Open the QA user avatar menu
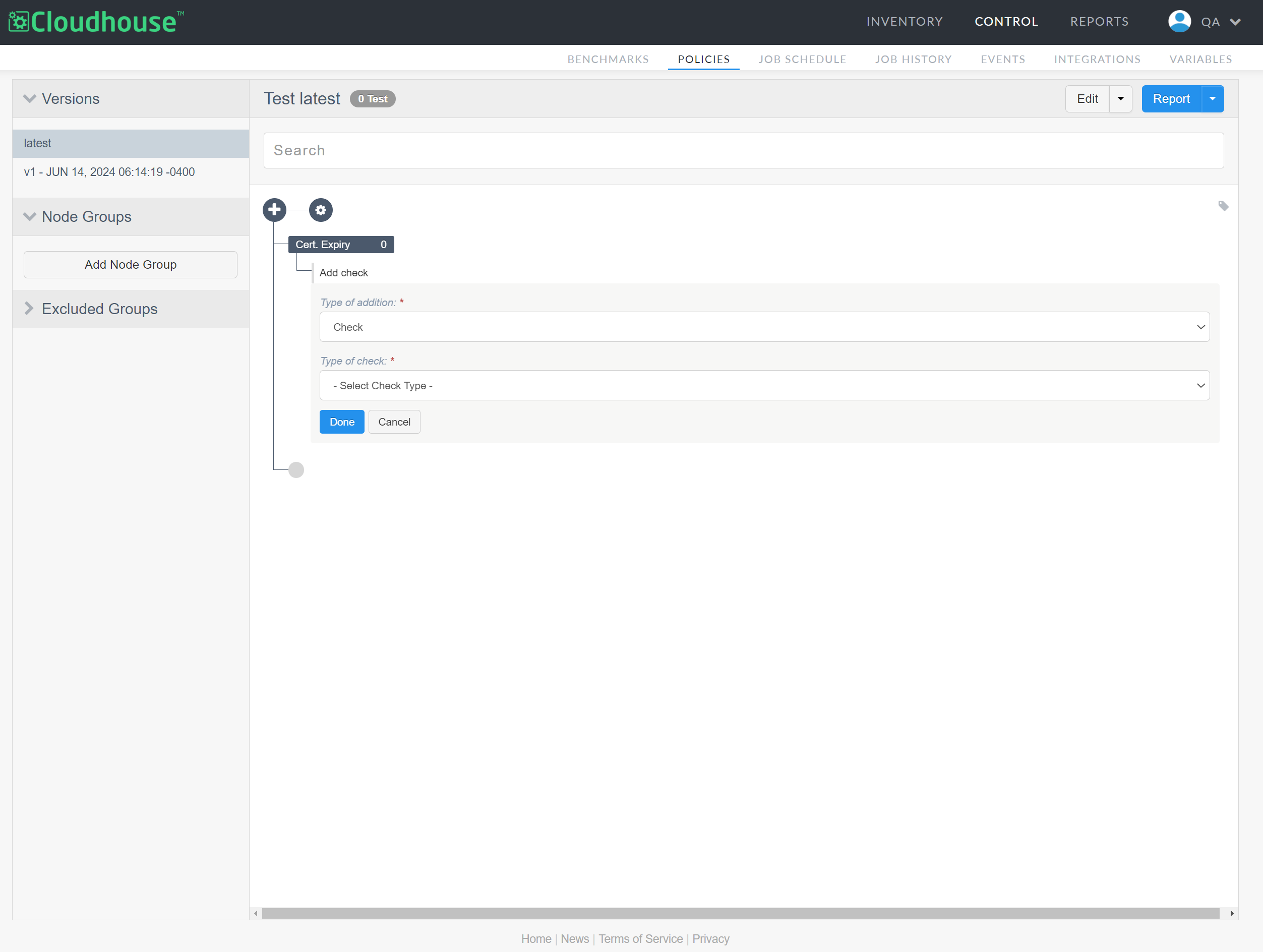 click(x=1179, y=22)
